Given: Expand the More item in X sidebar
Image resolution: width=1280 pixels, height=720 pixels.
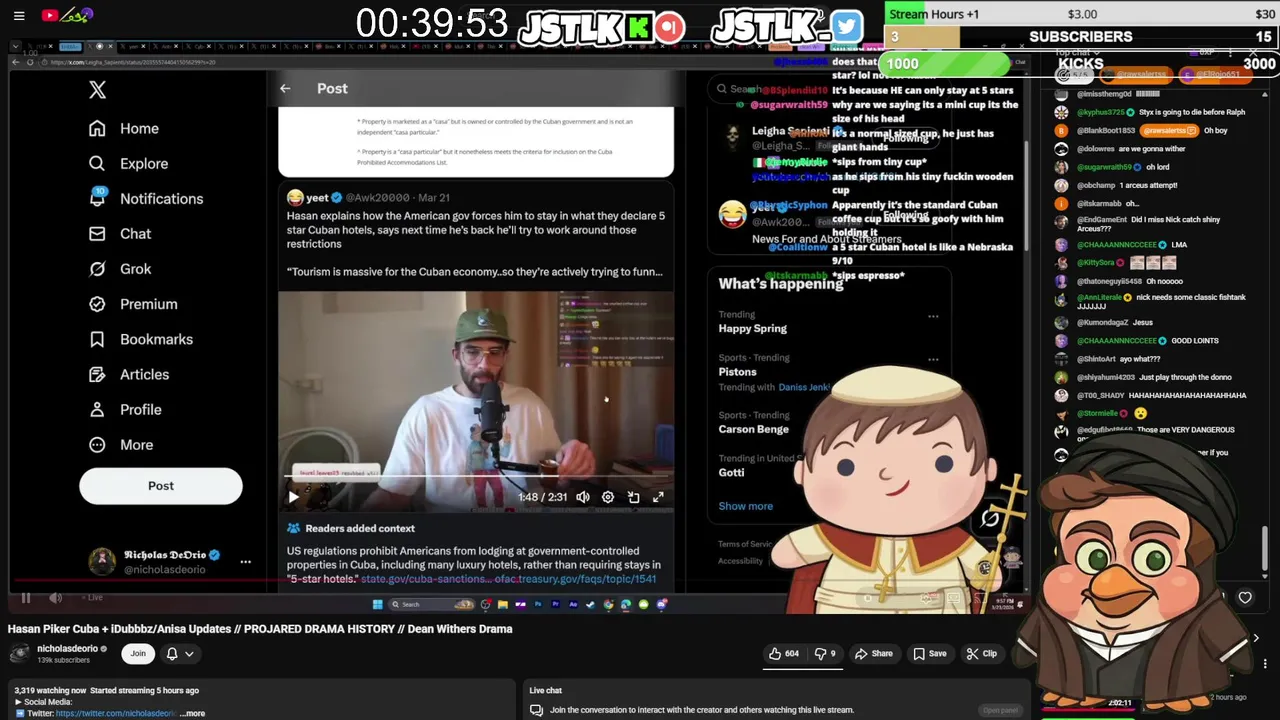Looking at the screenshot, I should click(x=121, y=445).
